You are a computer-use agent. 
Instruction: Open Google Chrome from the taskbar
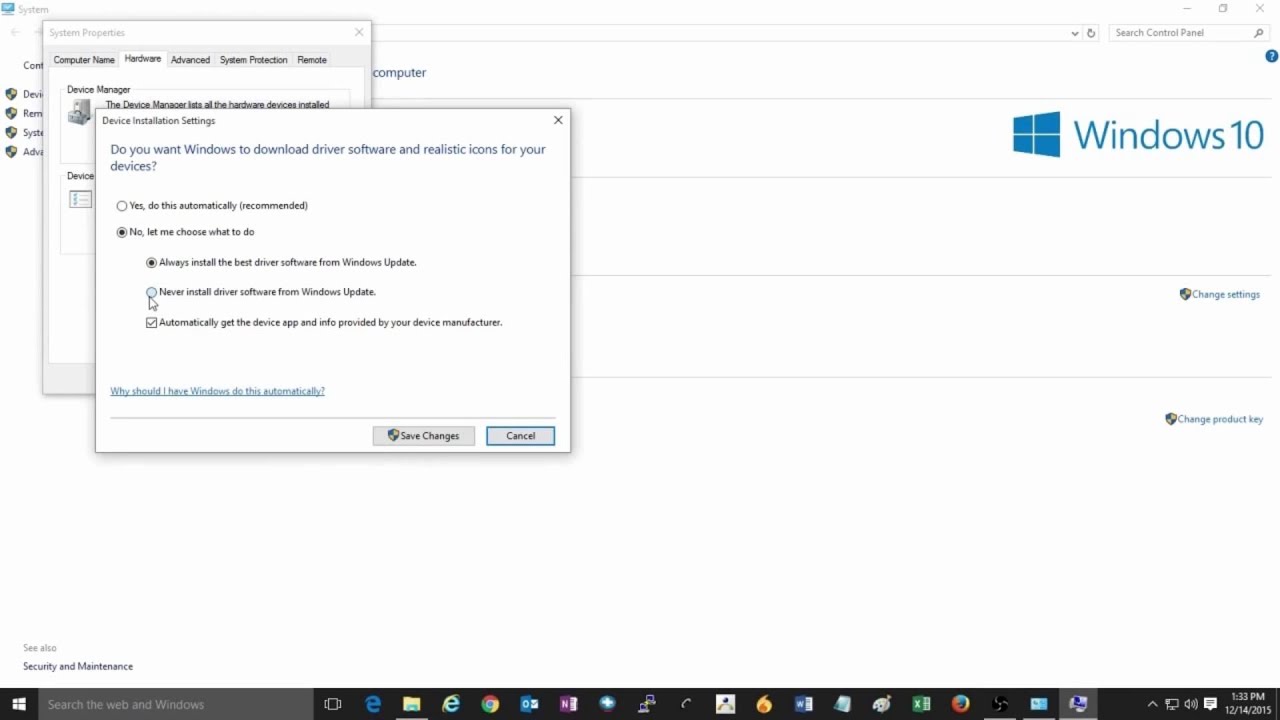tap(490, 704)
